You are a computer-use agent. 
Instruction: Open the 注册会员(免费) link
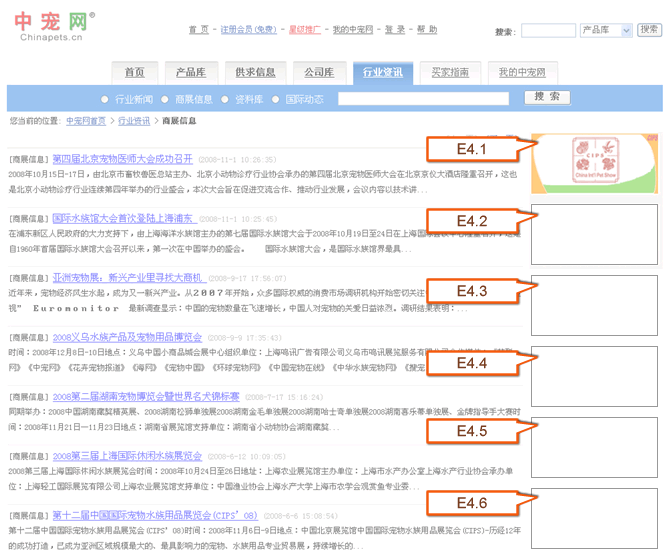coord(248,30)
